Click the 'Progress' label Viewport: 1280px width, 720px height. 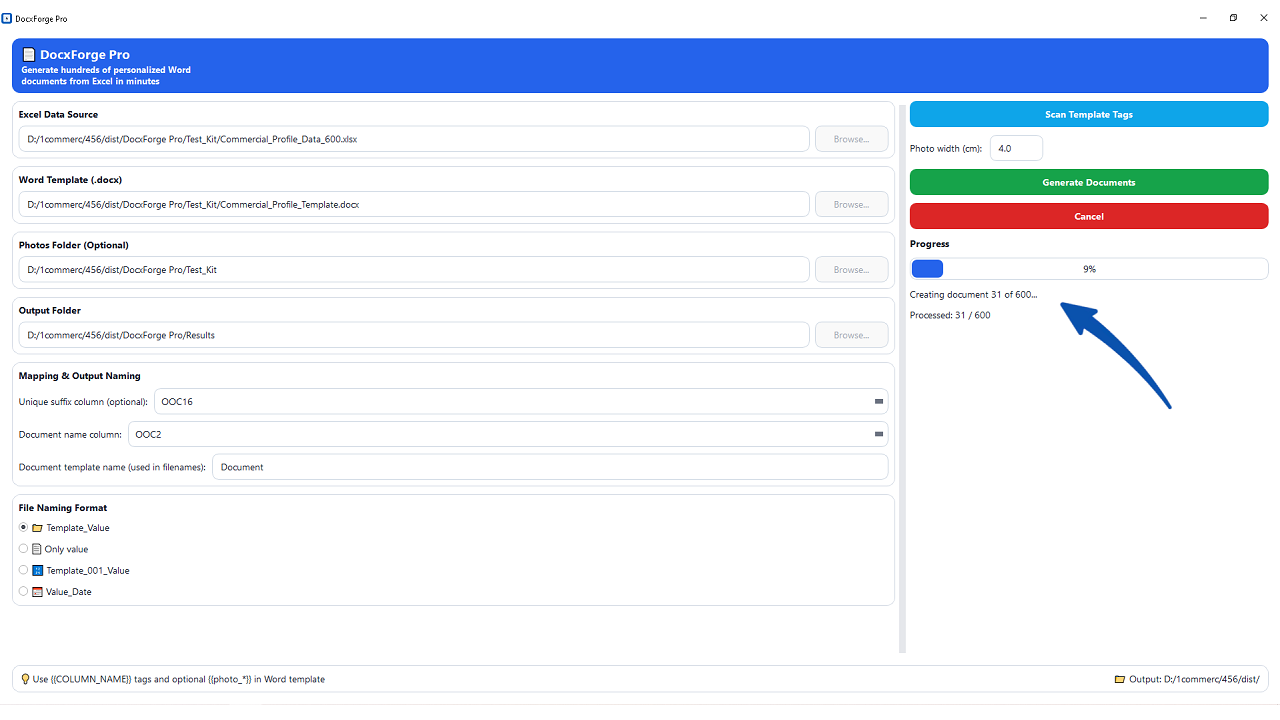tap(930, 244)
